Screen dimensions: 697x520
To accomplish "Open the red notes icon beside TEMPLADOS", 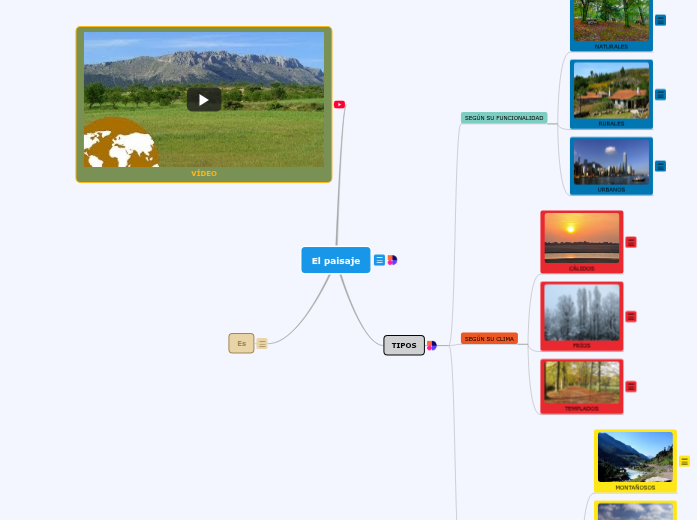I will tap(631, 386).
